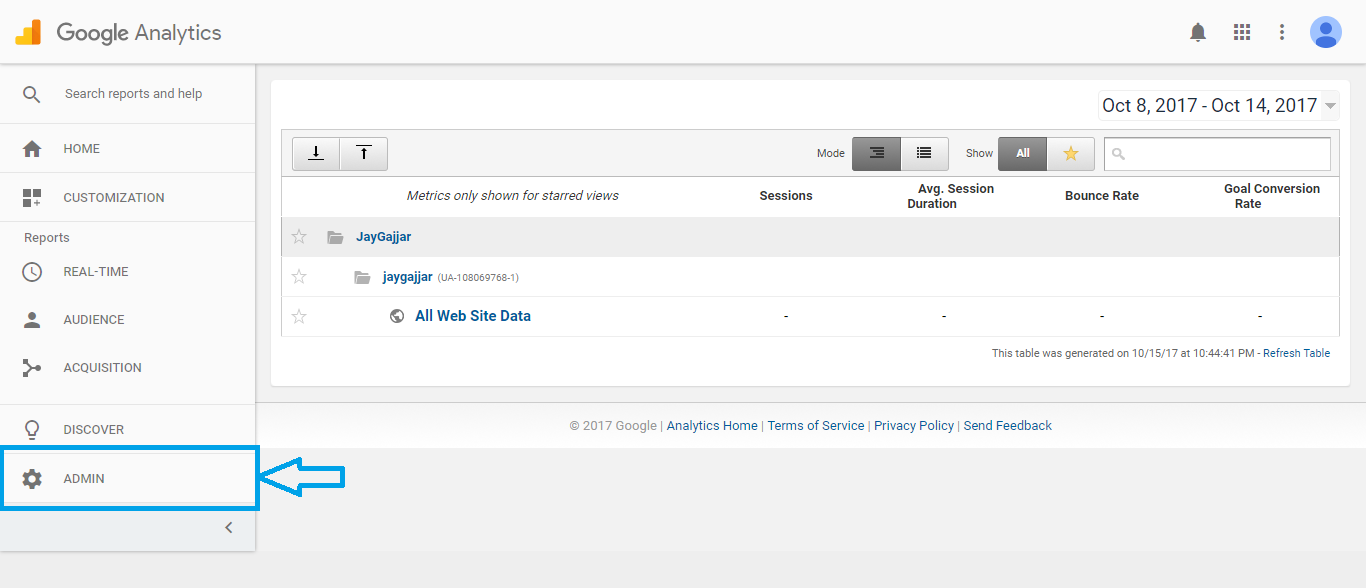Open the date range dropdown
This screenshot has width=1366, height=588.
1219,105
